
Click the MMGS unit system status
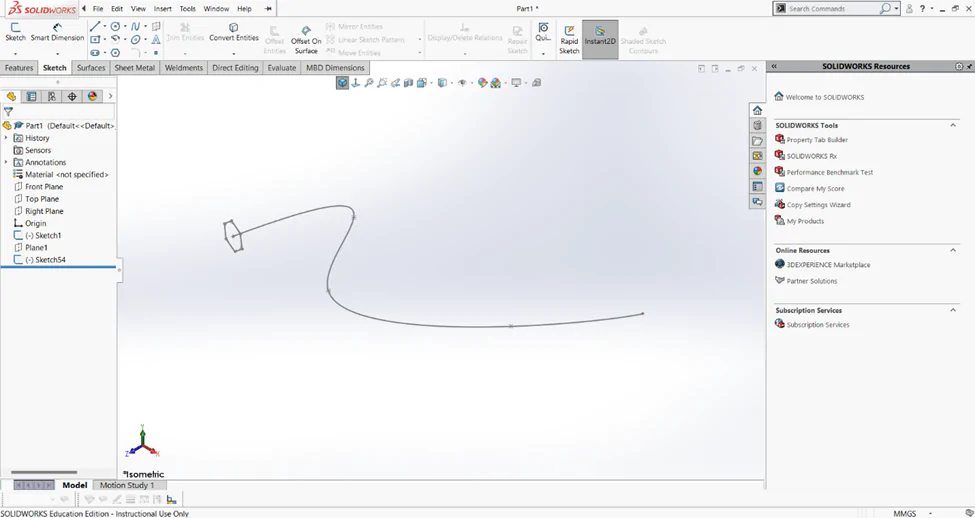(x=905, y=514)
